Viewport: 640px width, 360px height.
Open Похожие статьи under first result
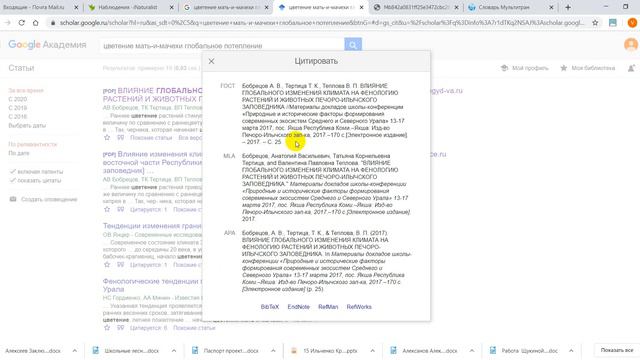click(x=151, y=138)
